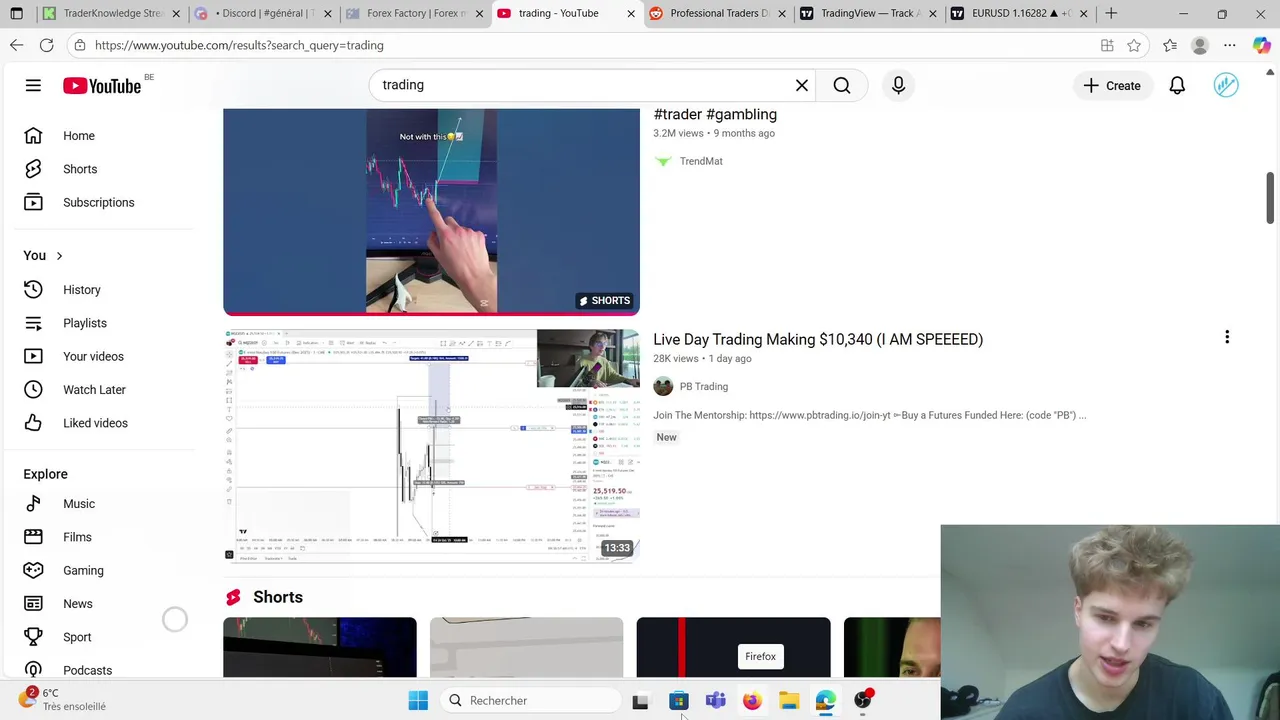Open PB Trading channel avatar
1280x720 pixels.
tap(663, 386)
